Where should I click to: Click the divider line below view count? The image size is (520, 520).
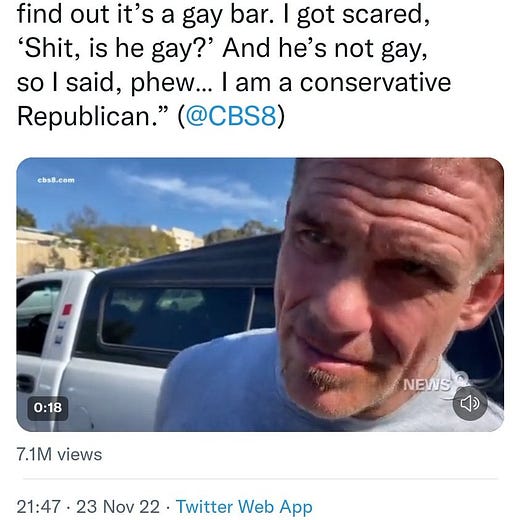(260, 479)
